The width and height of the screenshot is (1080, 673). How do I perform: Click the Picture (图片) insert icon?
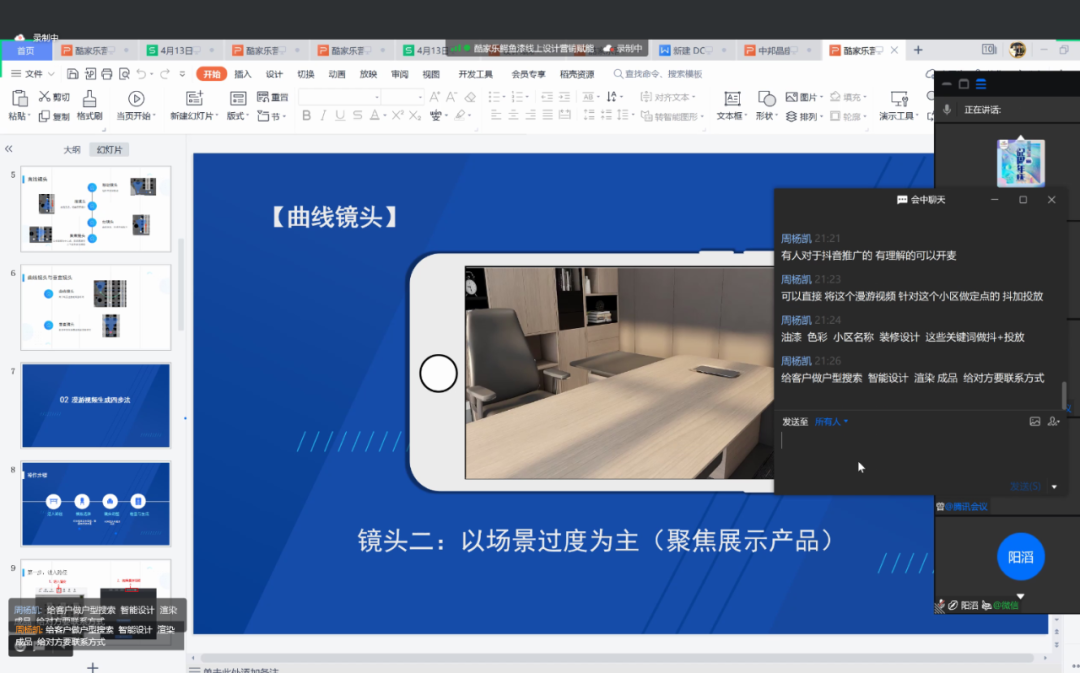pyautogui.click(x=792, y=97)
